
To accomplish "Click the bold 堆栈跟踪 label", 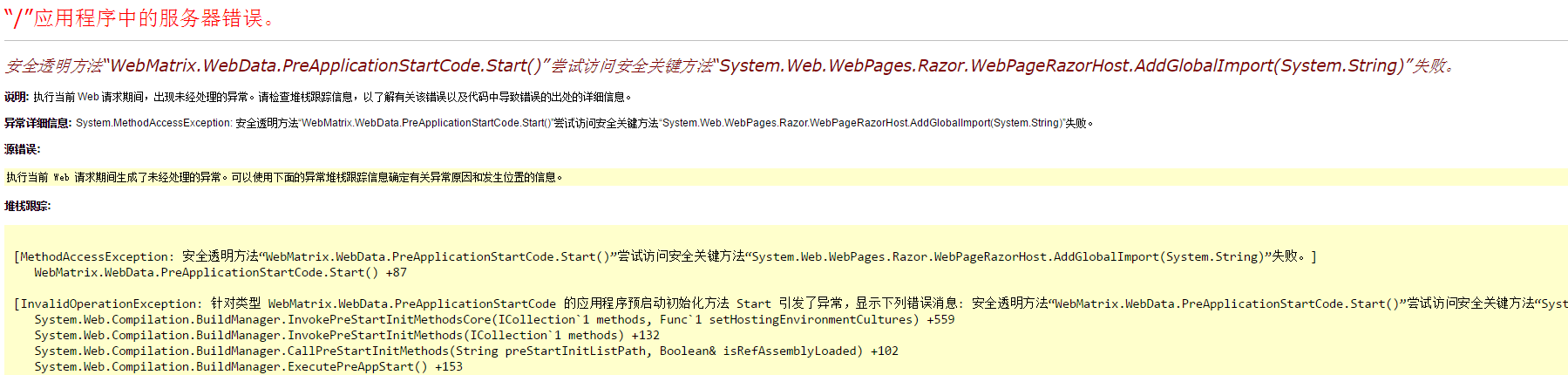I will coord(27,206).
